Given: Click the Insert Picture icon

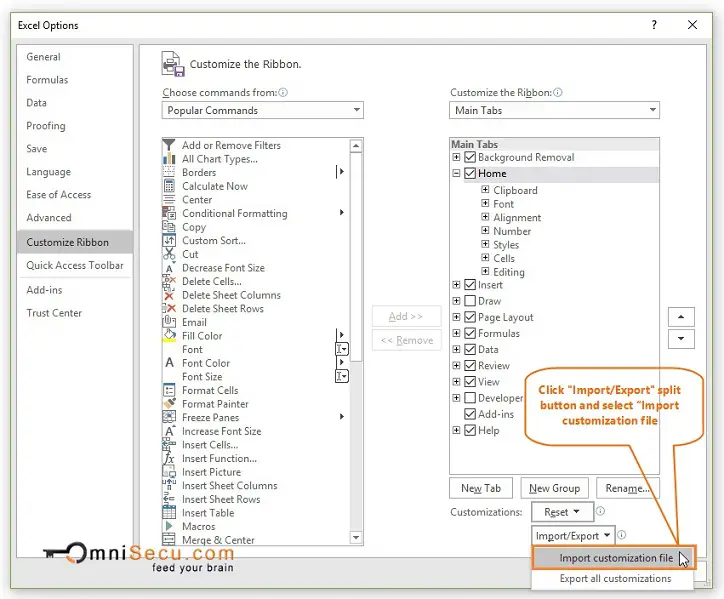Looking at the screenshot, I should click(169, 472).
